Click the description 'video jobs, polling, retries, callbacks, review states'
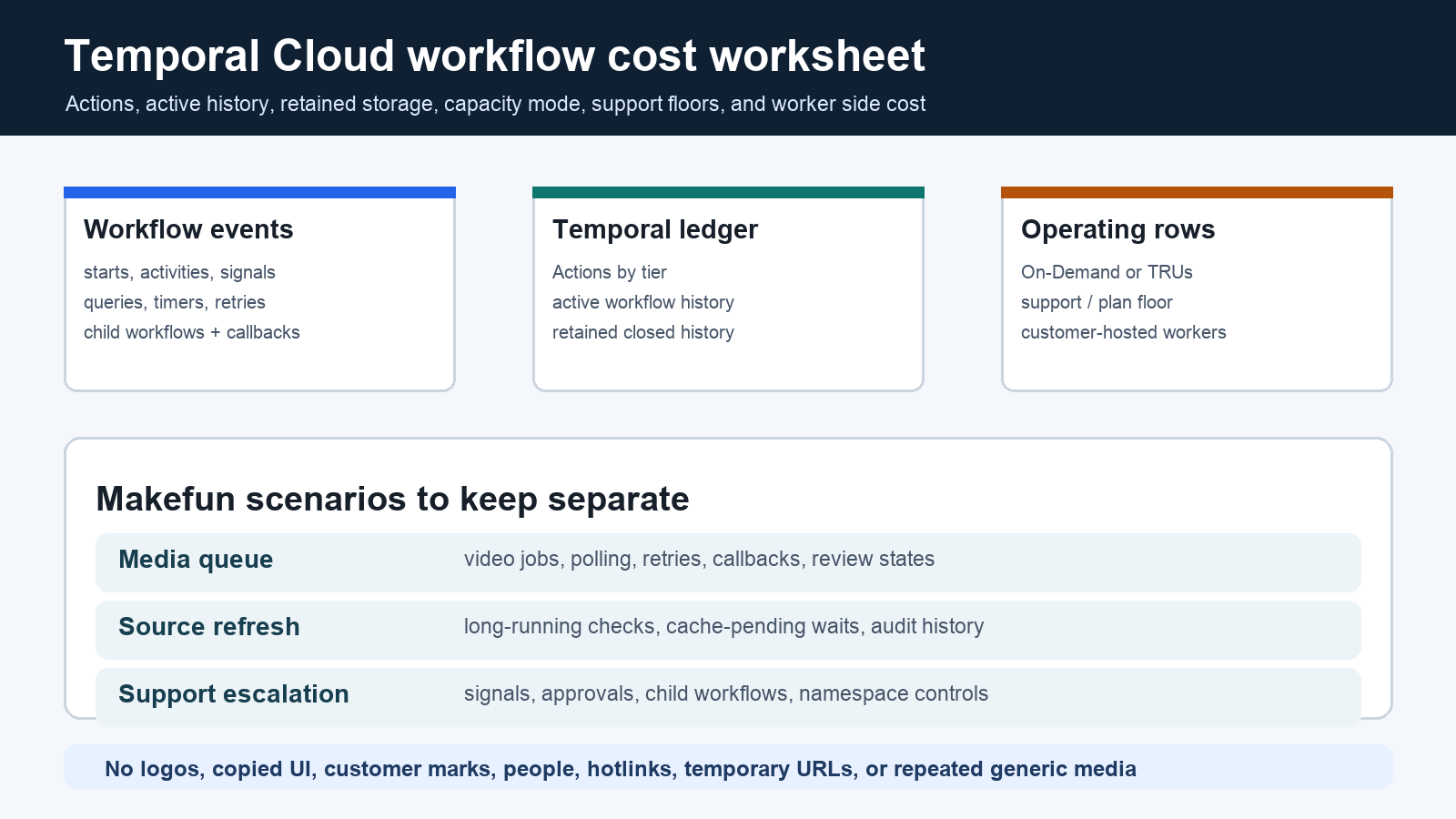 pyautogui.click(x=699, y=559)
